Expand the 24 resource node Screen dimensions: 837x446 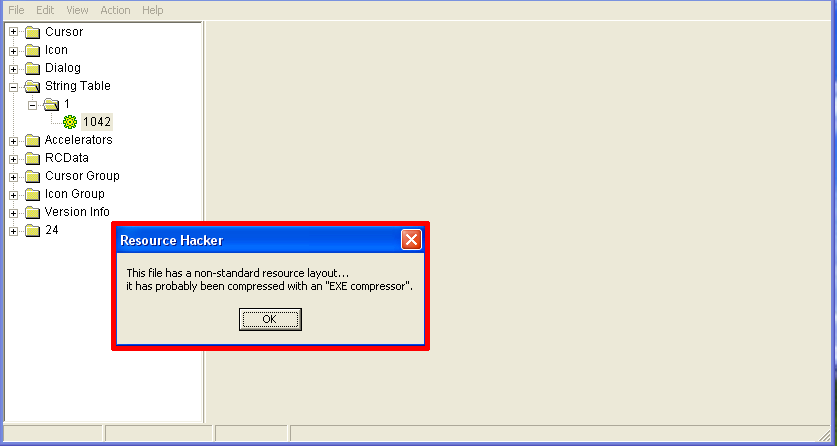tap(13, 231)
